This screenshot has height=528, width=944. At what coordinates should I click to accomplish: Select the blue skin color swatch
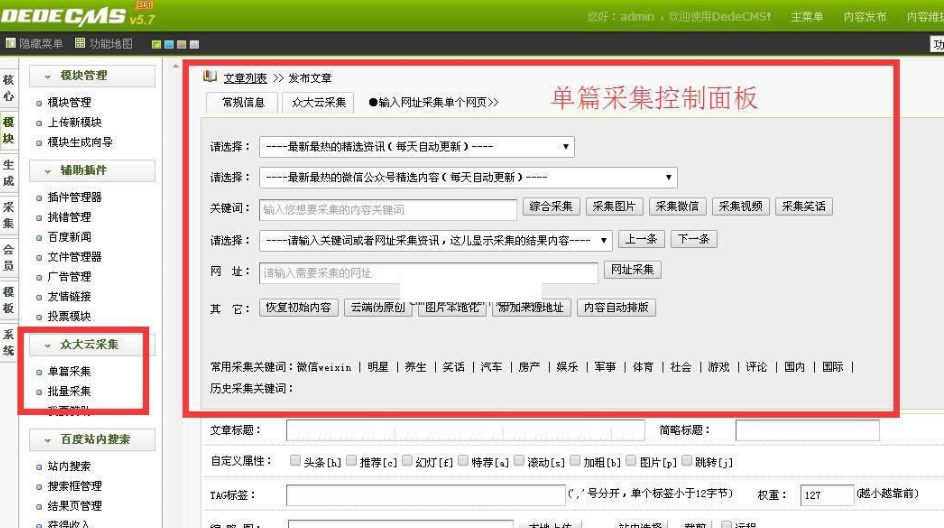(169, 45)
